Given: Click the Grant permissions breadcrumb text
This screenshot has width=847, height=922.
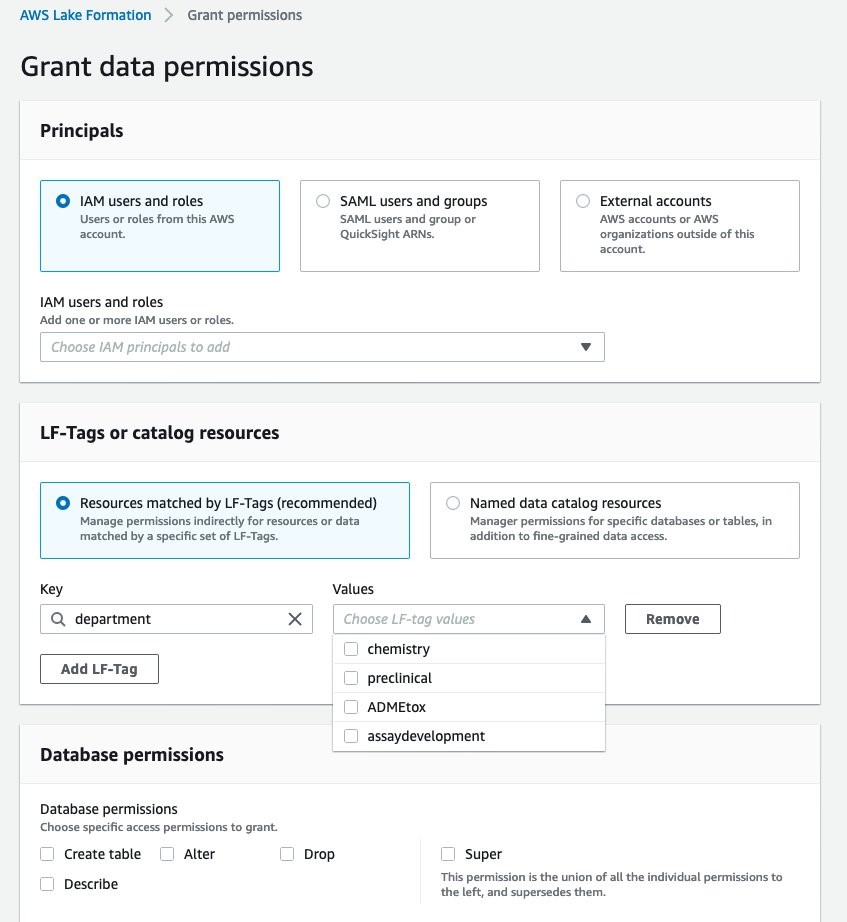Looking at the screenshot, I should click(245, 15).
